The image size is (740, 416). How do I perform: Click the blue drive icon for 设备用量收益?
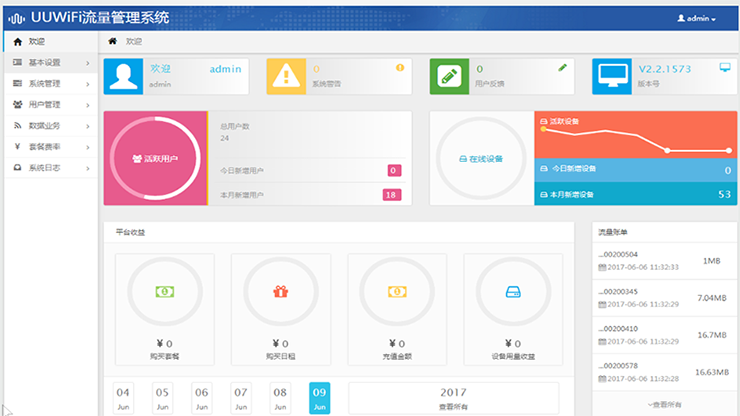(513, 291)
